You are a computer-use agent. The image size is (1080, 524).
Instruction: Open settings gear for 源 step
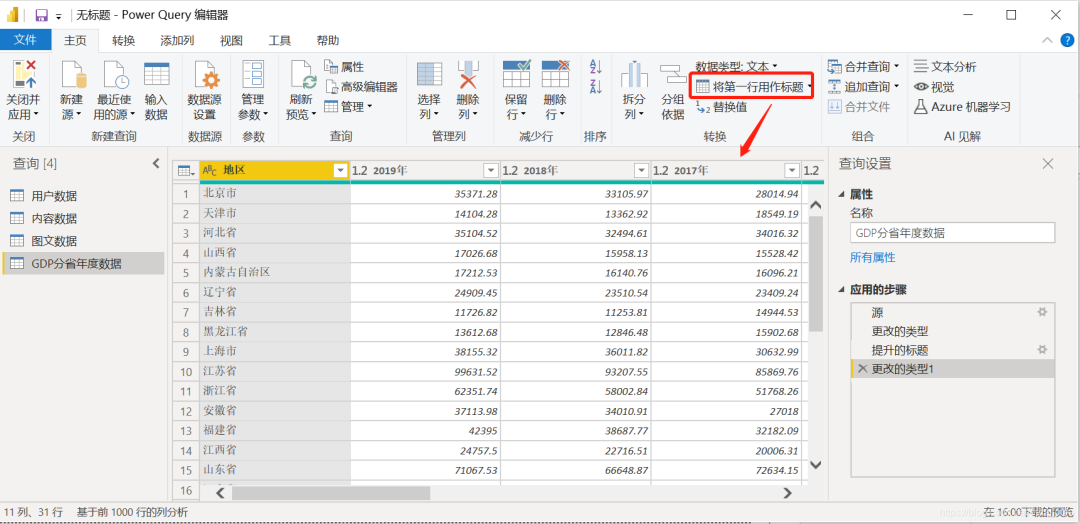pos(1042,313)
